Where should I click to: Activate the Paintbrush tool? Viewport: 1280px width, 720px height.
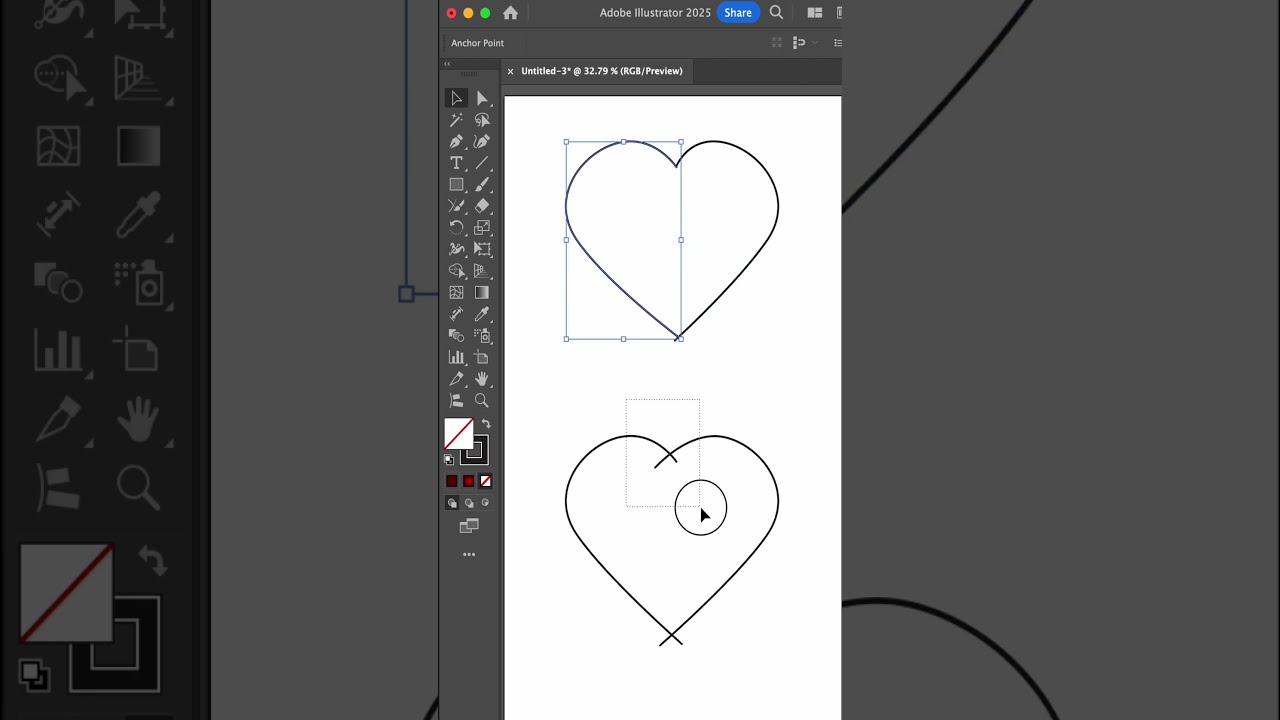pyautogui.click(x=482, y=184)
